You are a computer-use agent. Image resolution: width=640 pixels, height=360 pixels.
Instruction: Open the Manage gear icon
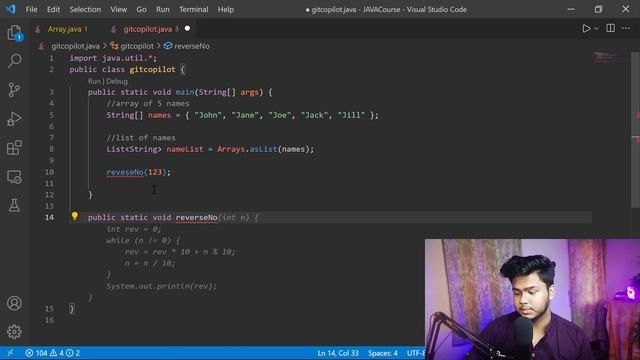click(x=14, y=331)
